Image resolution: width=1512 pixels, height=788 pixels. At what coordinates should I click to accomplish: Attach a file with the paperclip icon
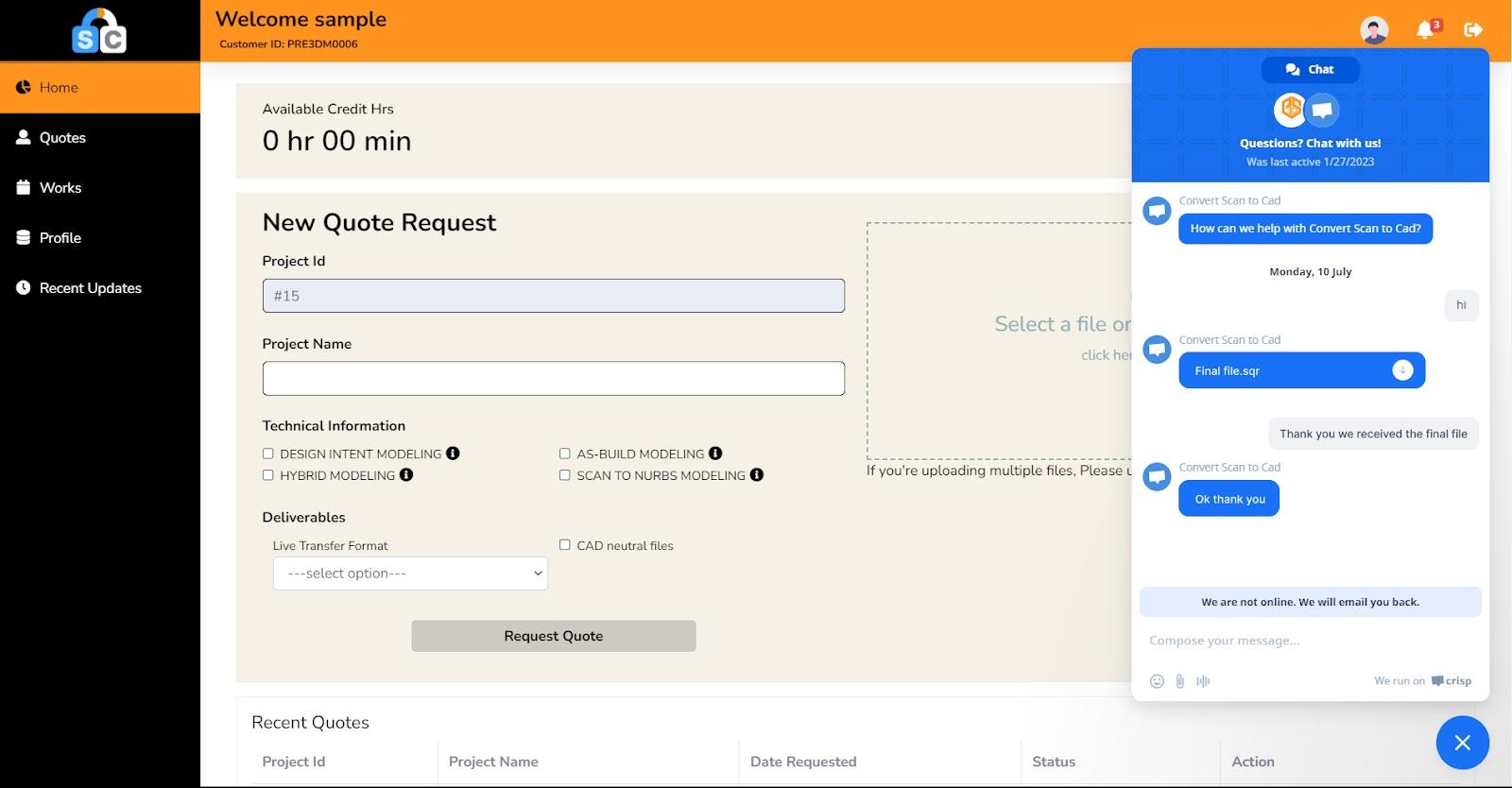coord(1180,681)
